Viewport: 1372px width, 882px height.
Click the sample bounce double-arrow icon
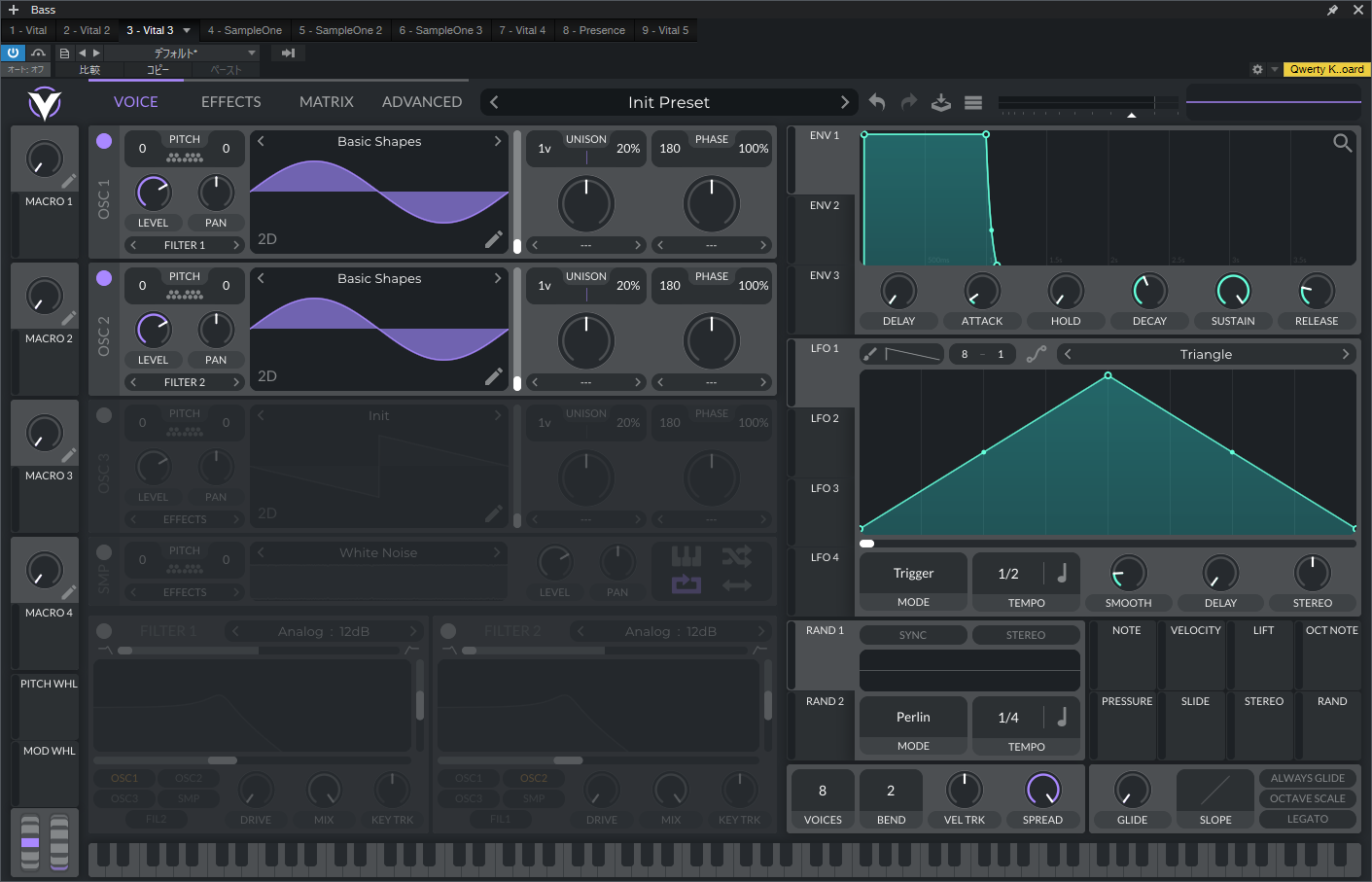tap(737, 584)
